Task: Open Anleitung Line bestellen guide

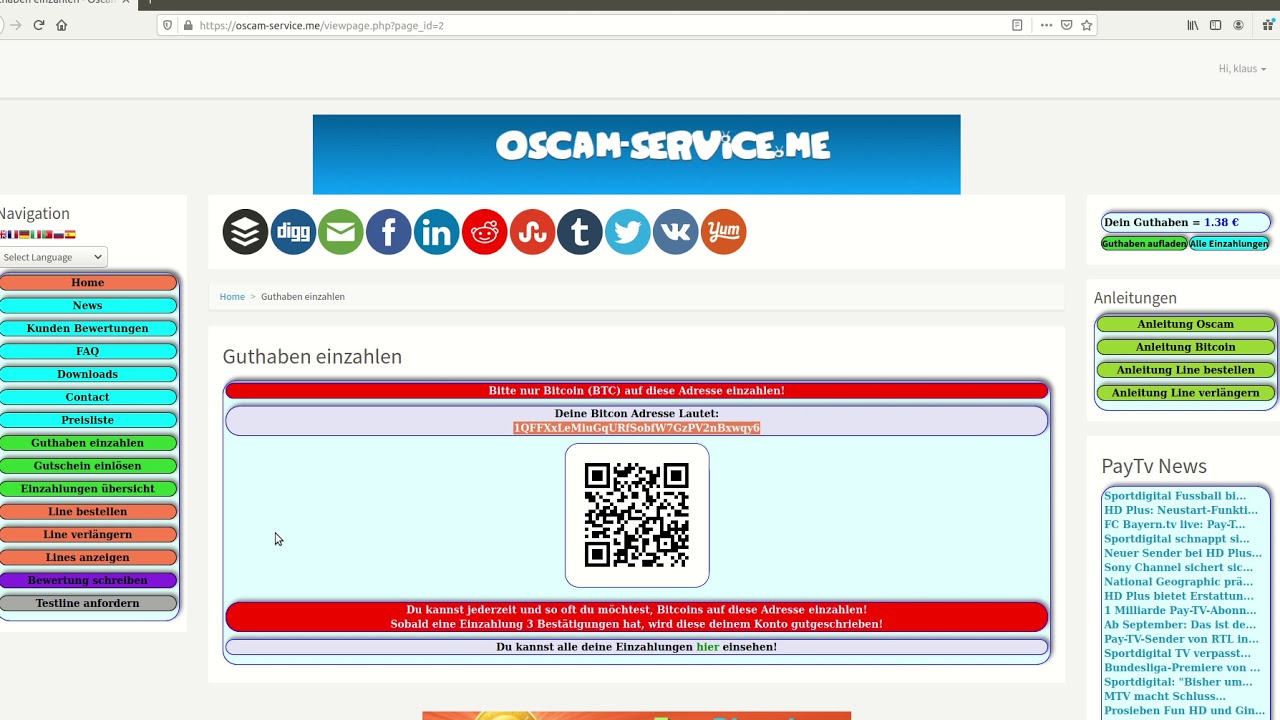Action: coord(1186,370)
